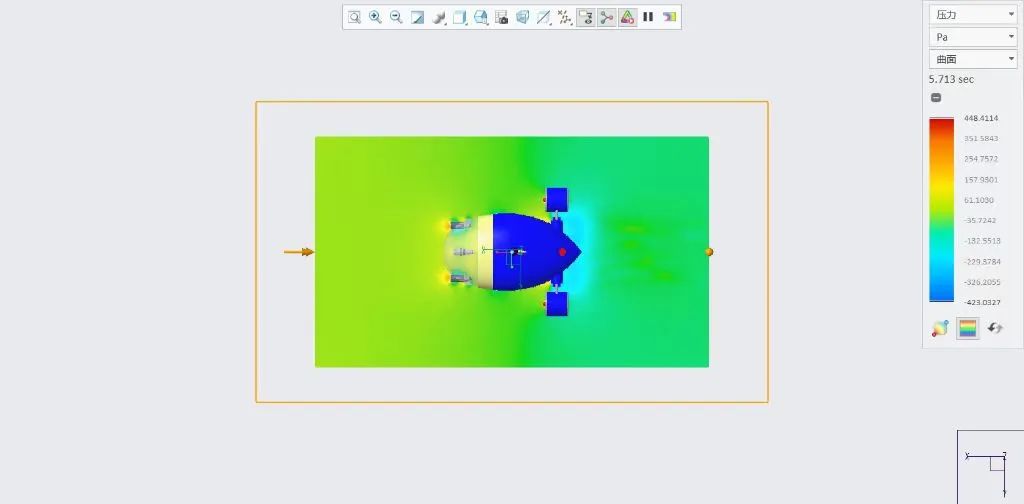Open the Pa units dropdown
Screen dimensions: 1024x504
coord(972,37)
